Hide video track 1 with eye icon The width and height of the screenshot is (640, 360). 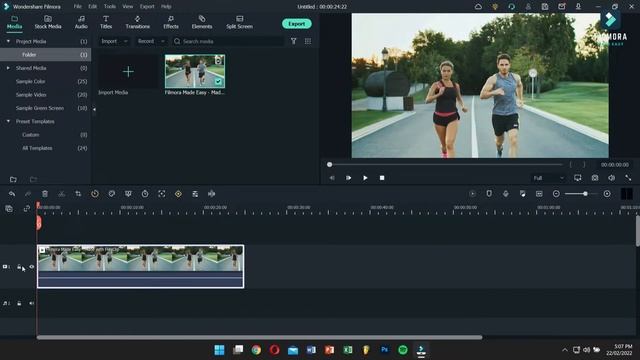(x=31, y=267)
